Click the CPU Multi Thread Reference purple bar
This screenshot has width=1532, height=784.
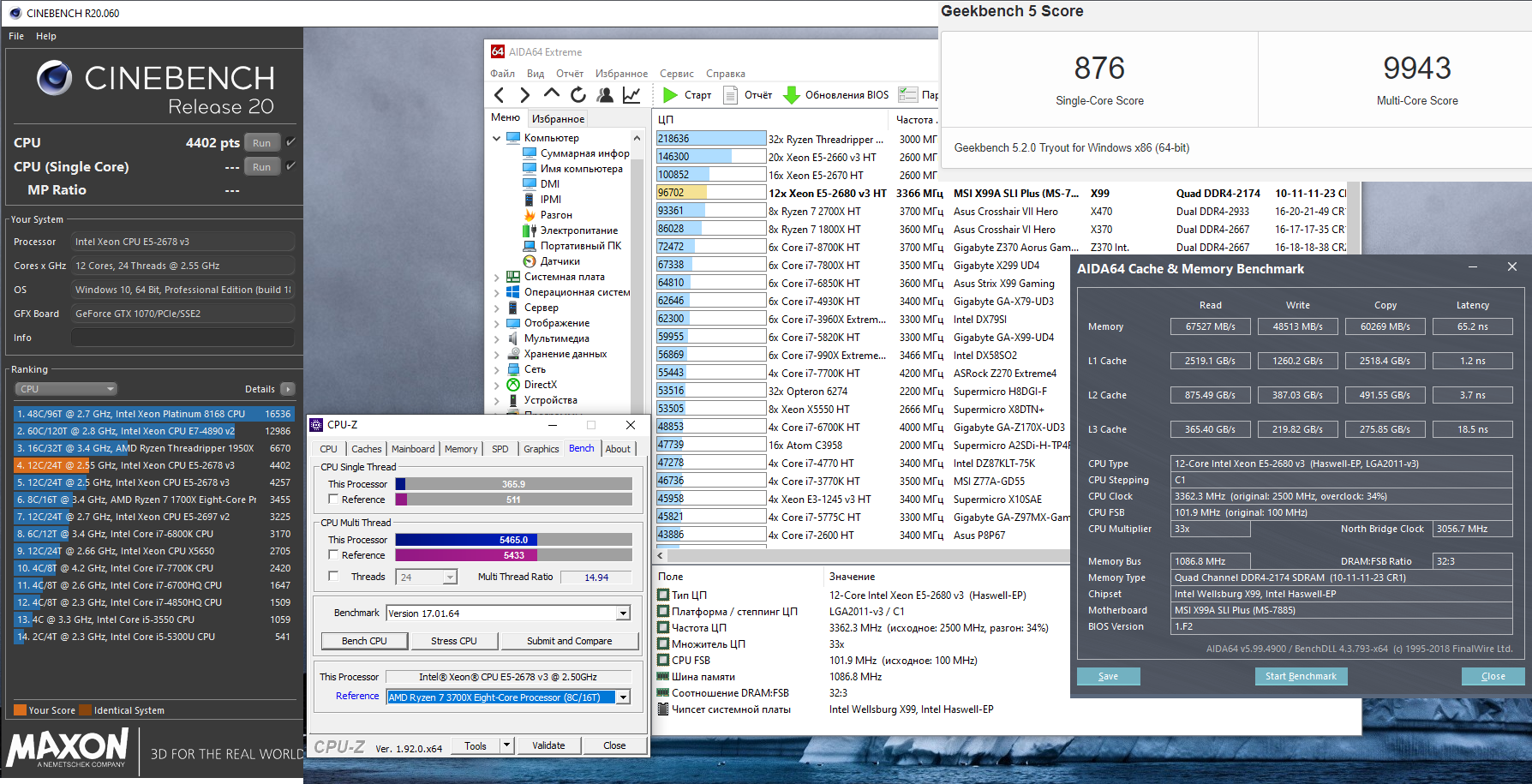click(x=514, y=555)
